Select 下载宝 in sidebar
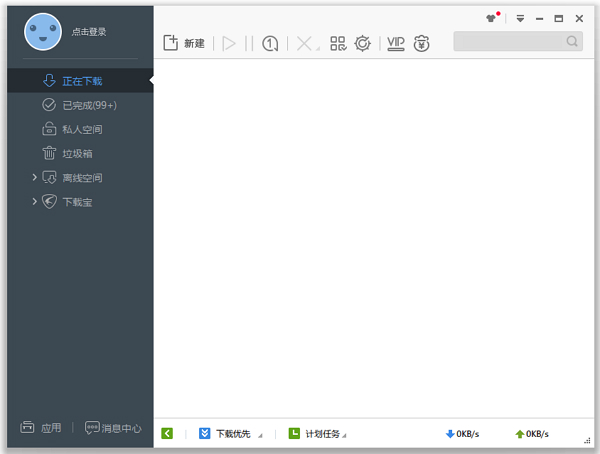The image size is (600, 454). coord(77,202)
